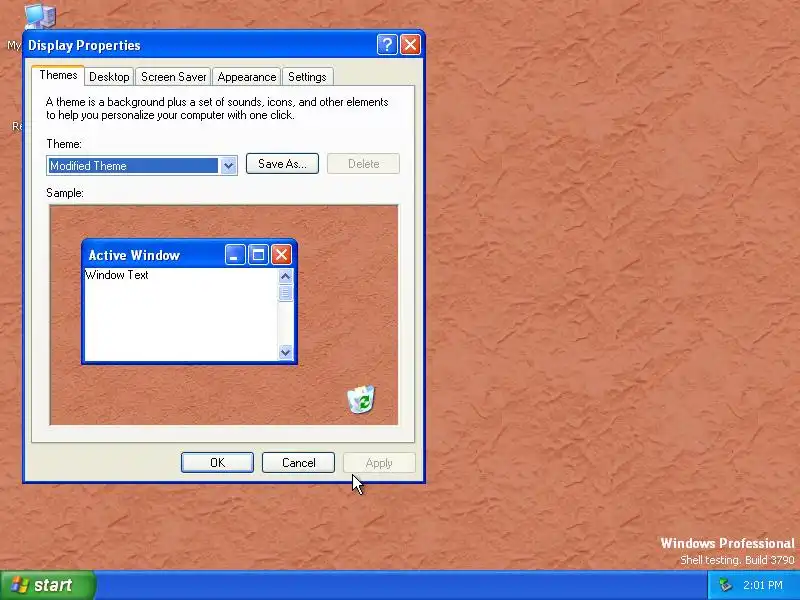
Task: Open the Start menu
Action: coord(47,585)
